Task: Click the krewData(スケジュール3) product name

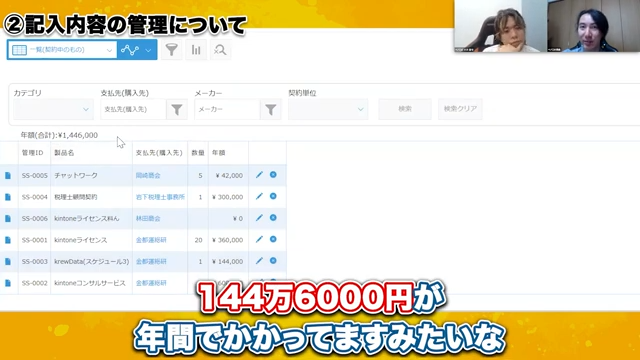Action: pos(91,262)
